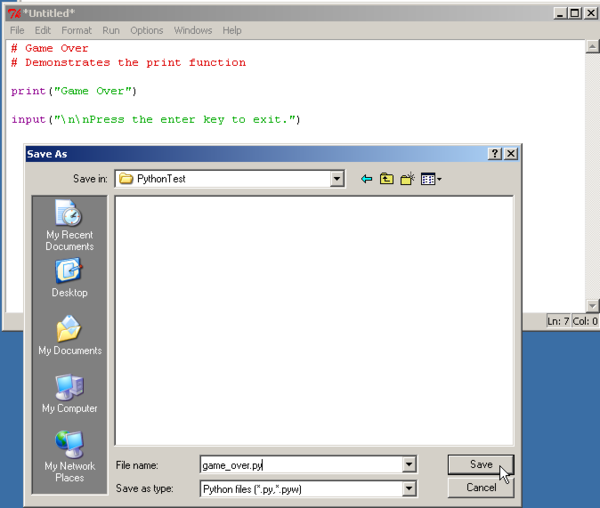Cancel the Save As dialog
Screen dimensions: 600x508
(x=481, y=488)
